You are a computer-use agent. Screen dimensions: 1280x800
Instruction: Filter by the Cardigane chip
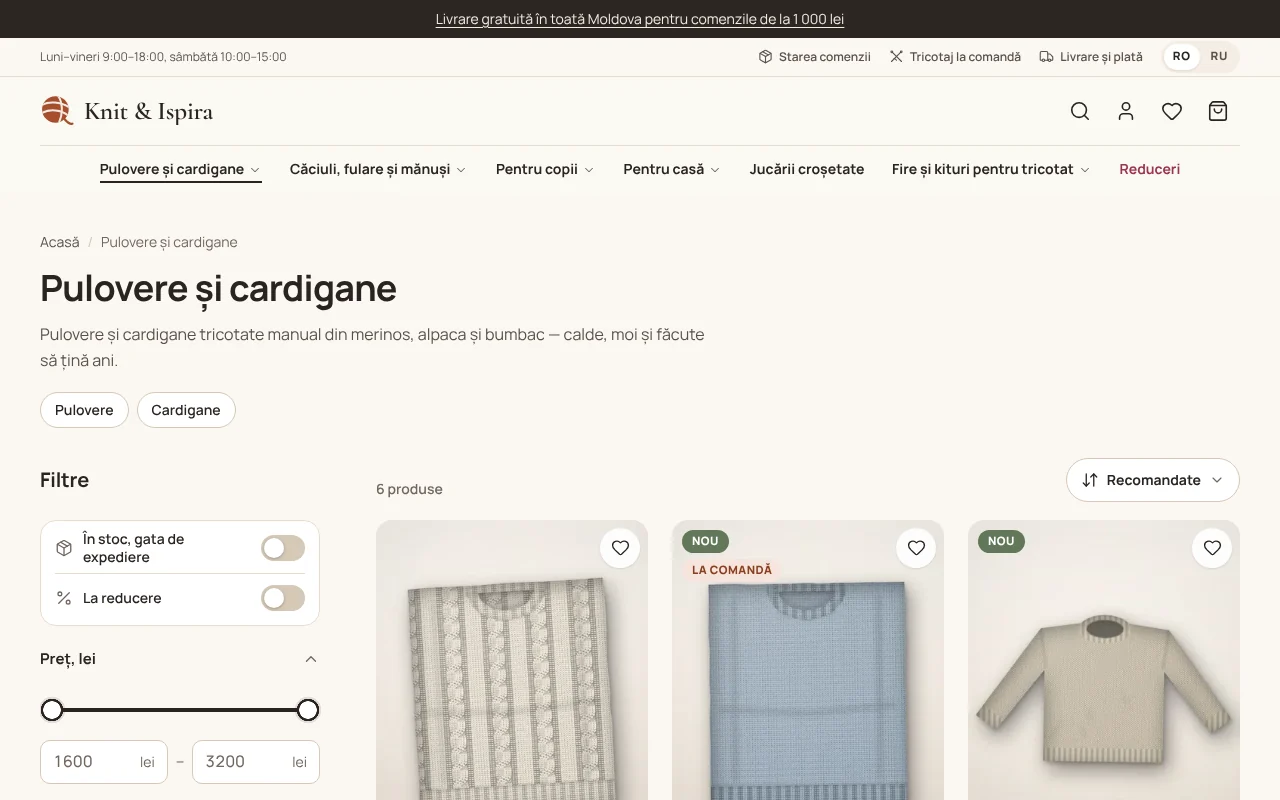pyautogui.click(x=186, y=410)
